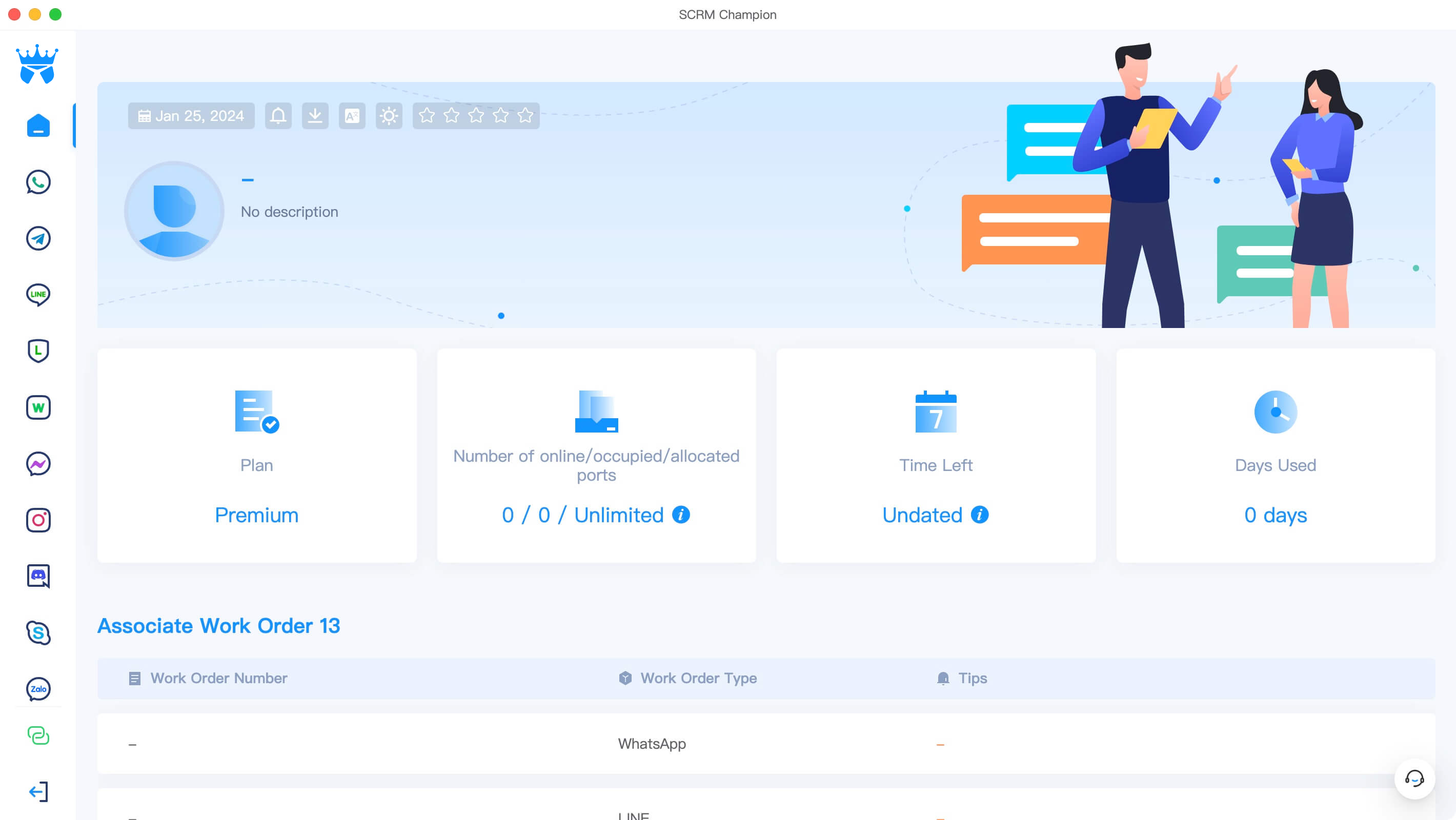Open the WhatsApp sidebar section
Image resolution: width=1456 pixels, height=820 pixels.
38,182
